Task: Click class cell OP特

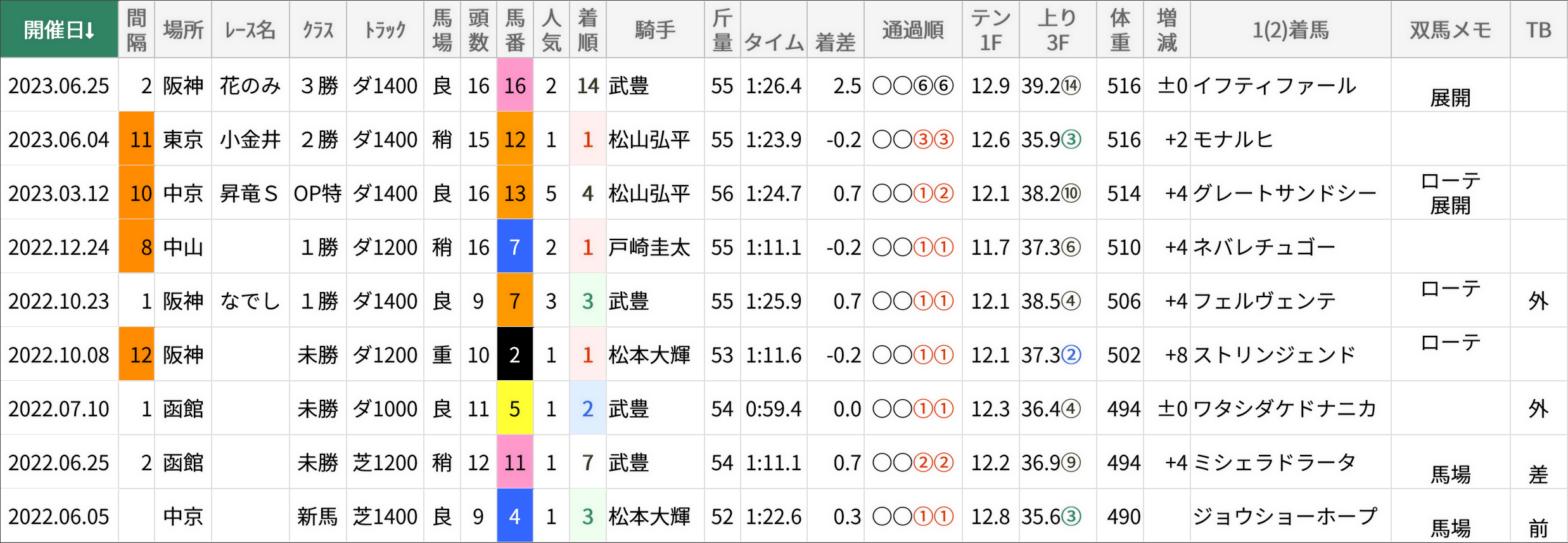Action: [317, 193]
